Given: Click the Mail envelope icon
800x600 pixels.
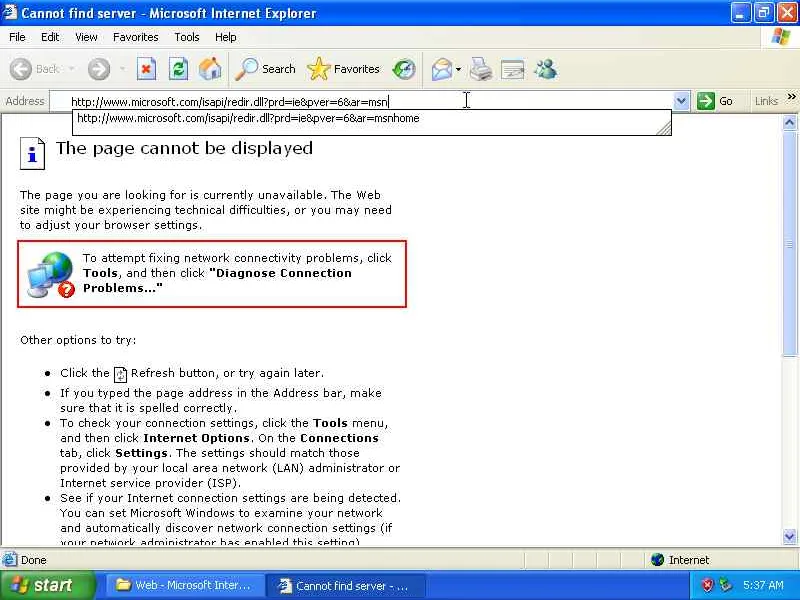Looking at the screenshot, I should pyautogui.click(x=441, y=69).
